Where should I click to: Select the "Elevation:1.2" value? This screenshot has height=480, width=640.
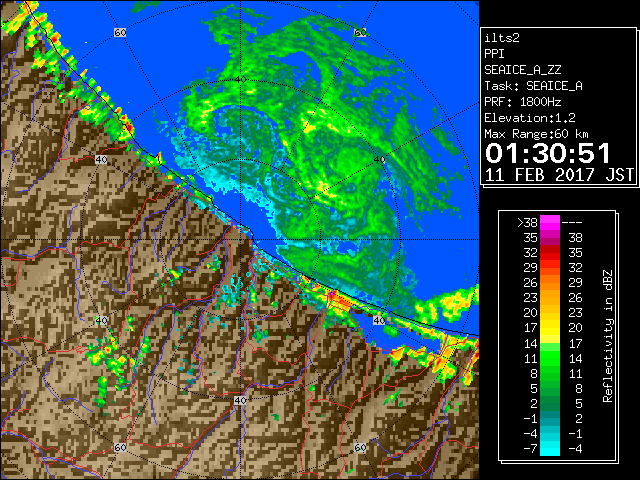pyautogui.click(x=530, y=118)
